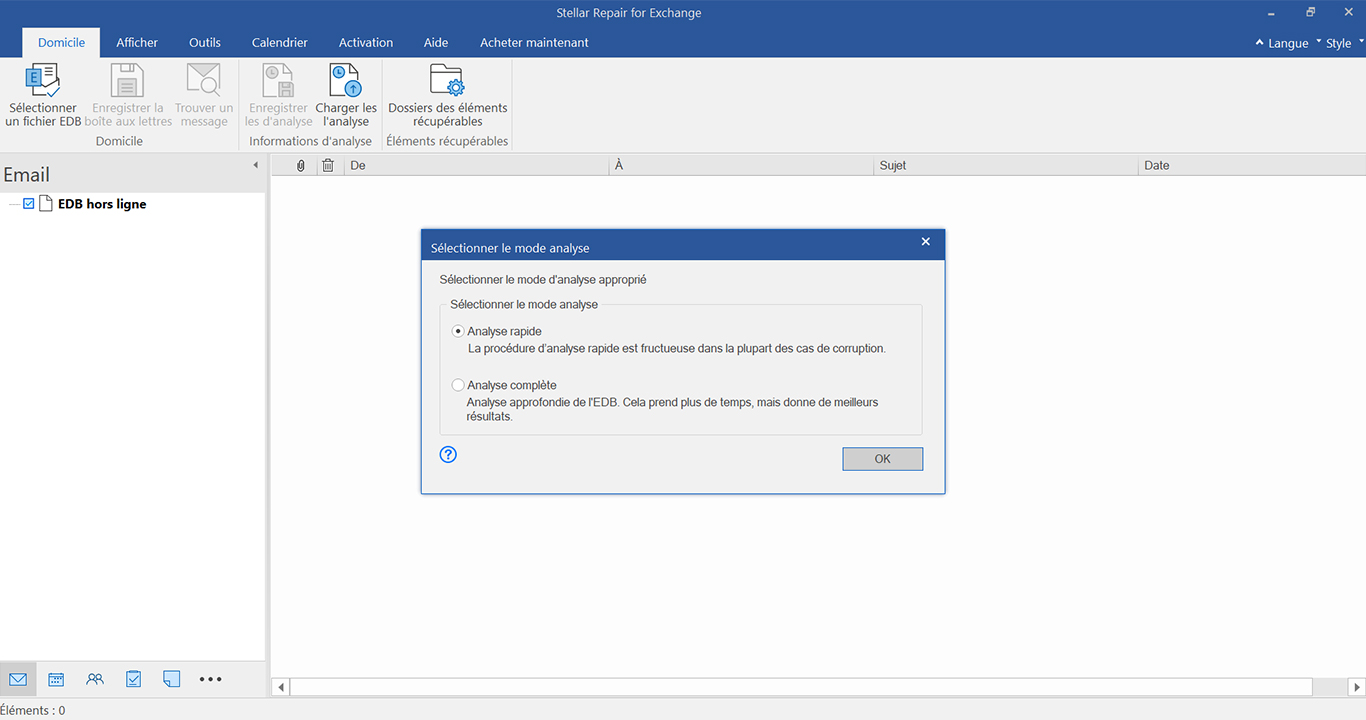Open Notes view icon in bottom bar
1366x720 pixels.
[172, 679]
